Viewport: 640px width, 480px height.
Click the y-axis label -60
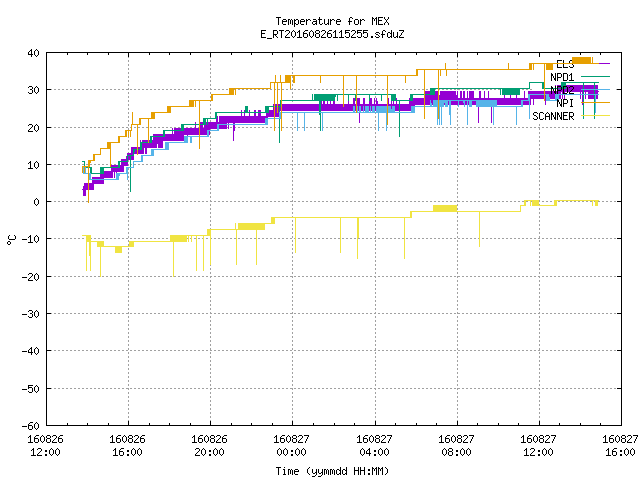[x=31, y=426]
